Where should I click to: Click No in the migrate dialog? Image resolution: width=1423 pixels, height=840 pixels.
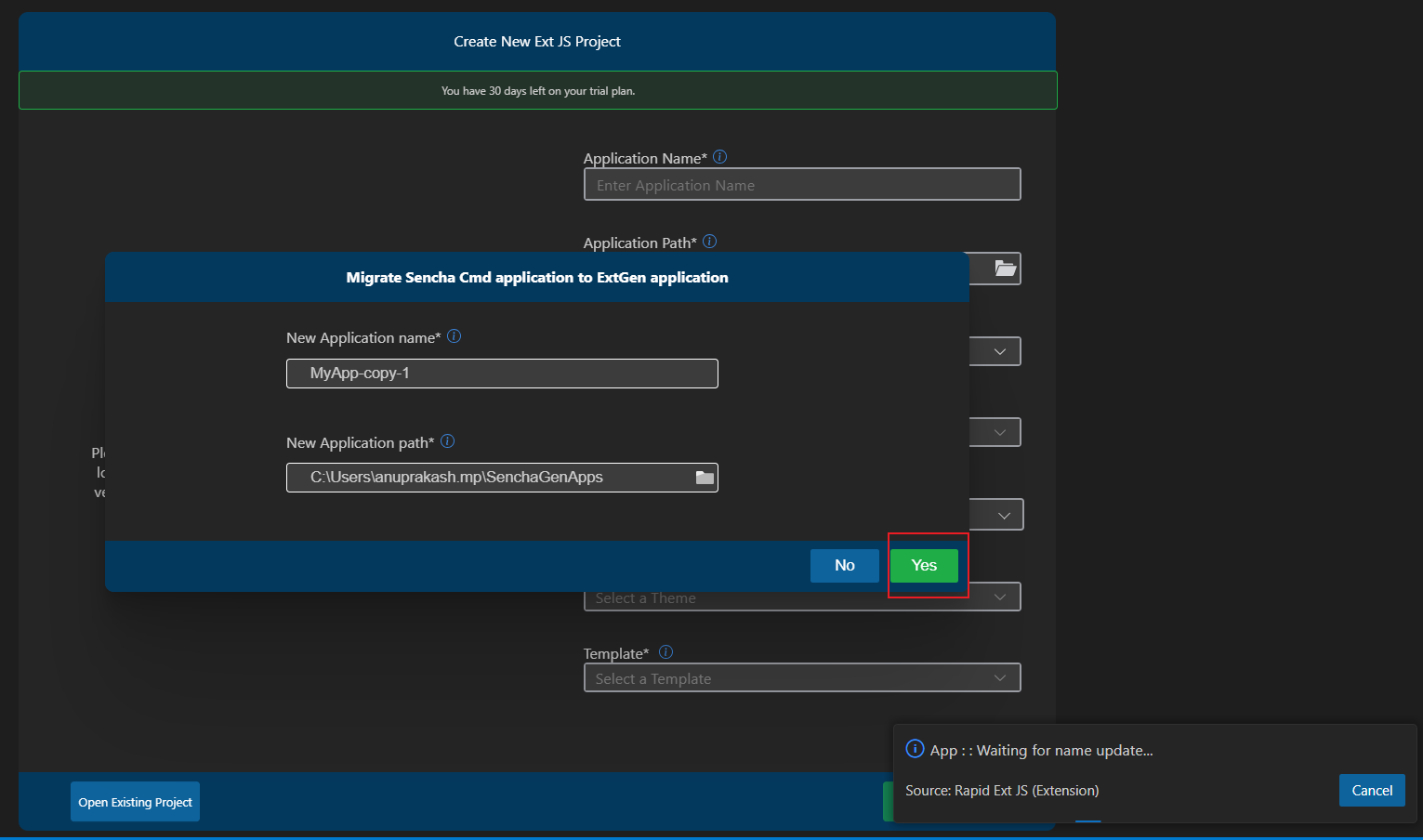844,565
